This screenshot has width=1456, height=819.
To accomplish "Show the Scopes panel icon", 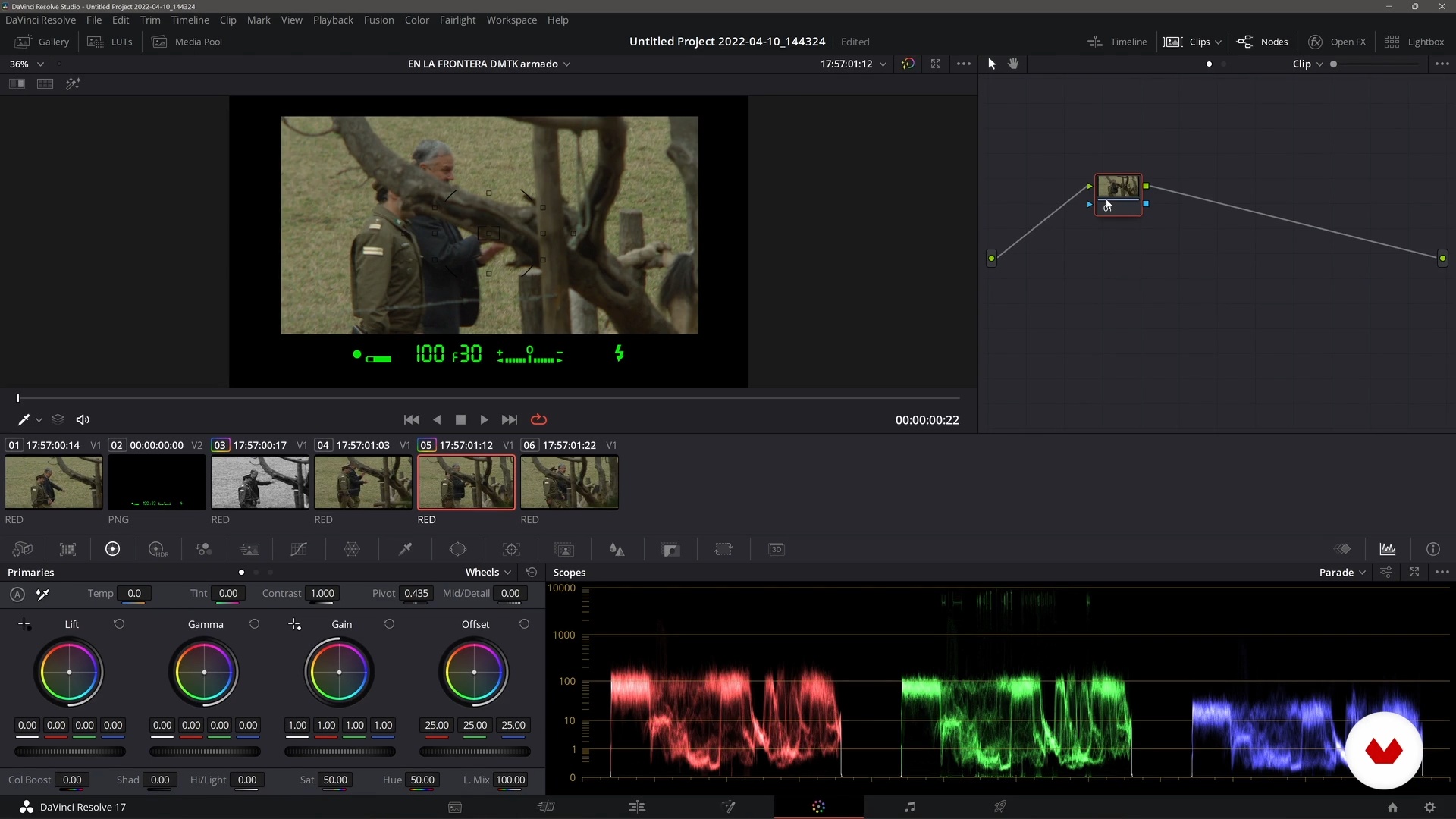I will tap(1387, 549).
